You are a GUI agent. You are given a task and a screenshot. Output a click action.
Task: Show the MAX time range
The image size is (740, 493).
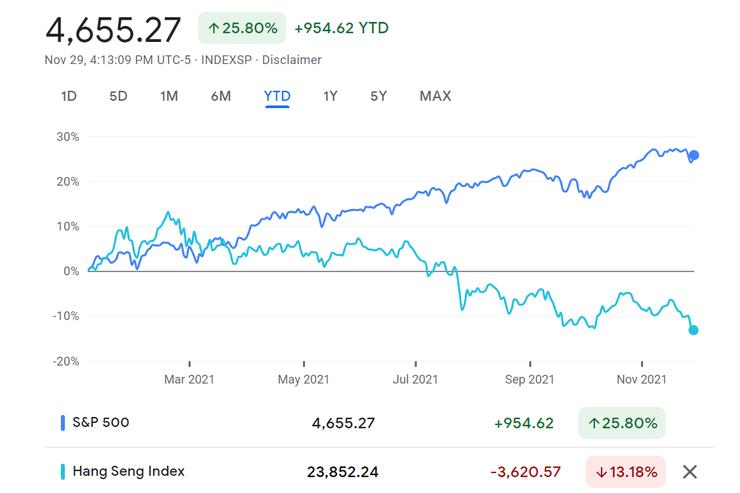[x=435, y=96]
